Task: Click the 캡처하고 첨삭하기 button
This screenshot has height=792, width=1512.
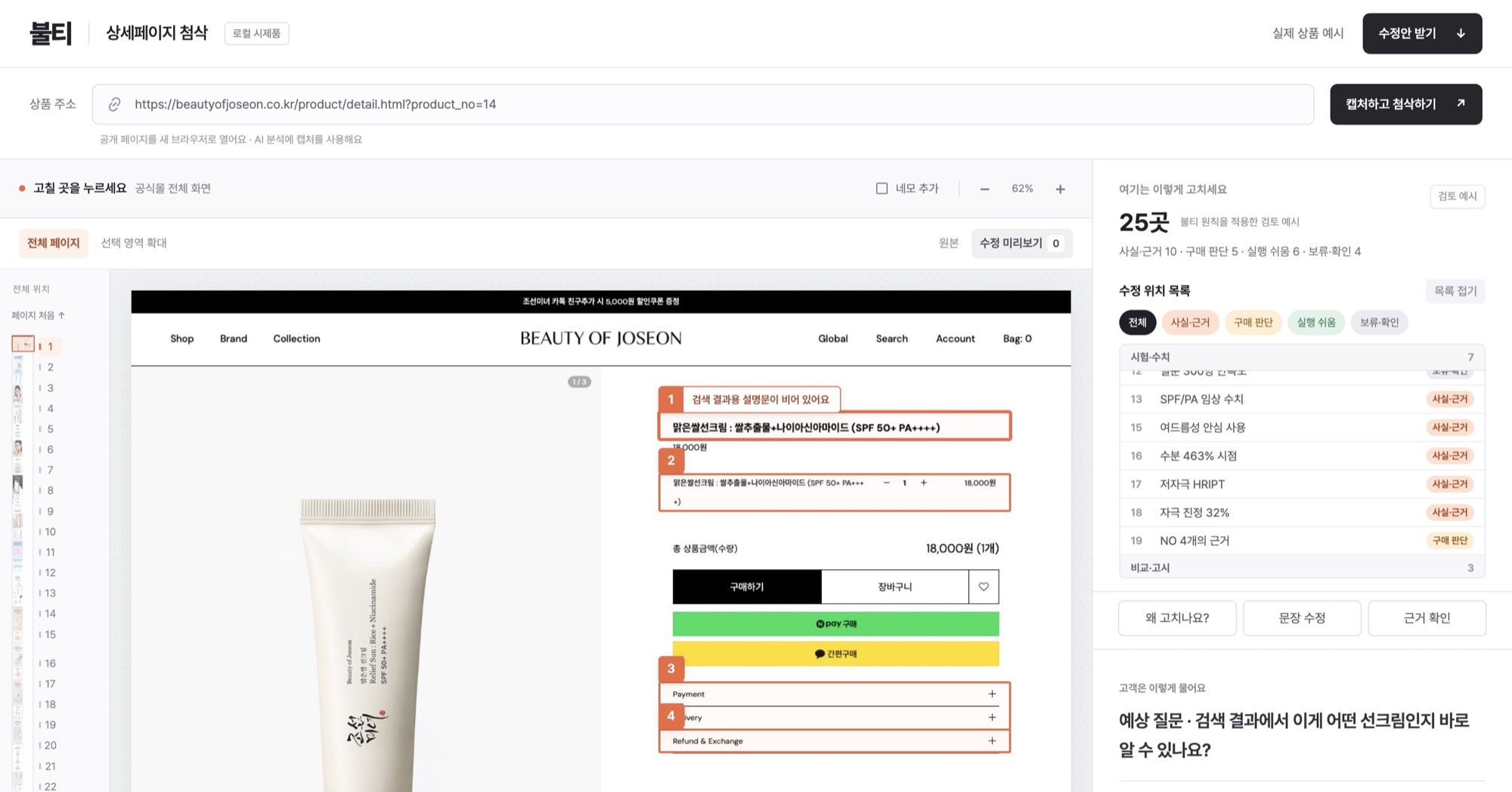Action: click(x=1405, y=104)
